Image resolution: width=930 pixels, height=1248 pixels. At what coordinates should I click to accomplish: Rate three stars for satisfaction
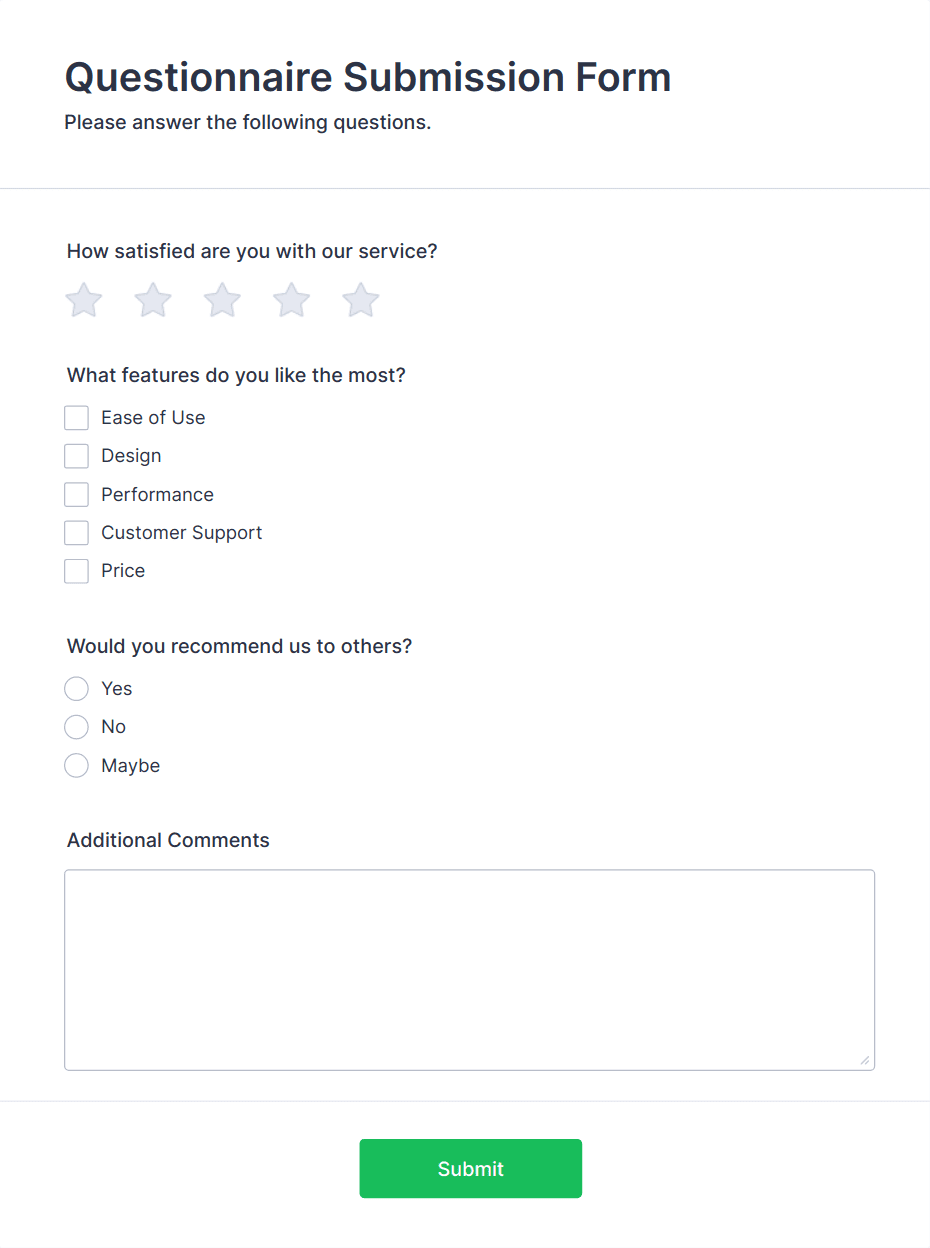pyautogui.click(x=221, y=300)
